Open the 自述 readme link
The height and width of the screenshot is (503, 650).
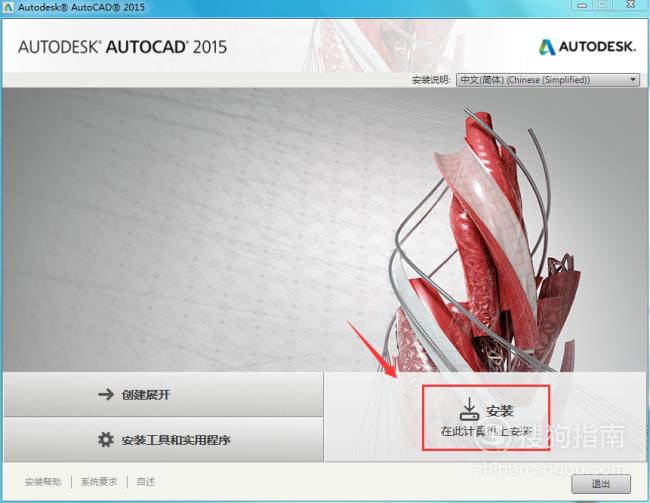[x=146, y=482]
